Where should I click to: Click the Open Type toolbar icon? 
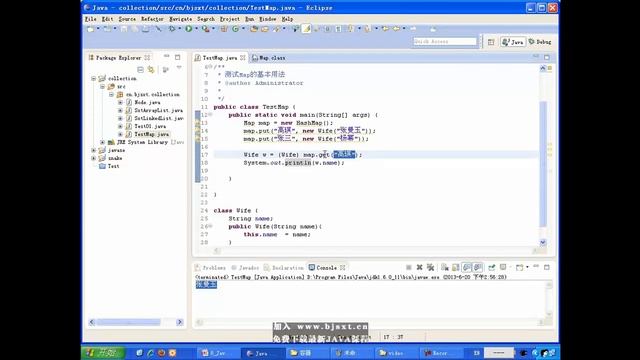[x=254, y=29]
